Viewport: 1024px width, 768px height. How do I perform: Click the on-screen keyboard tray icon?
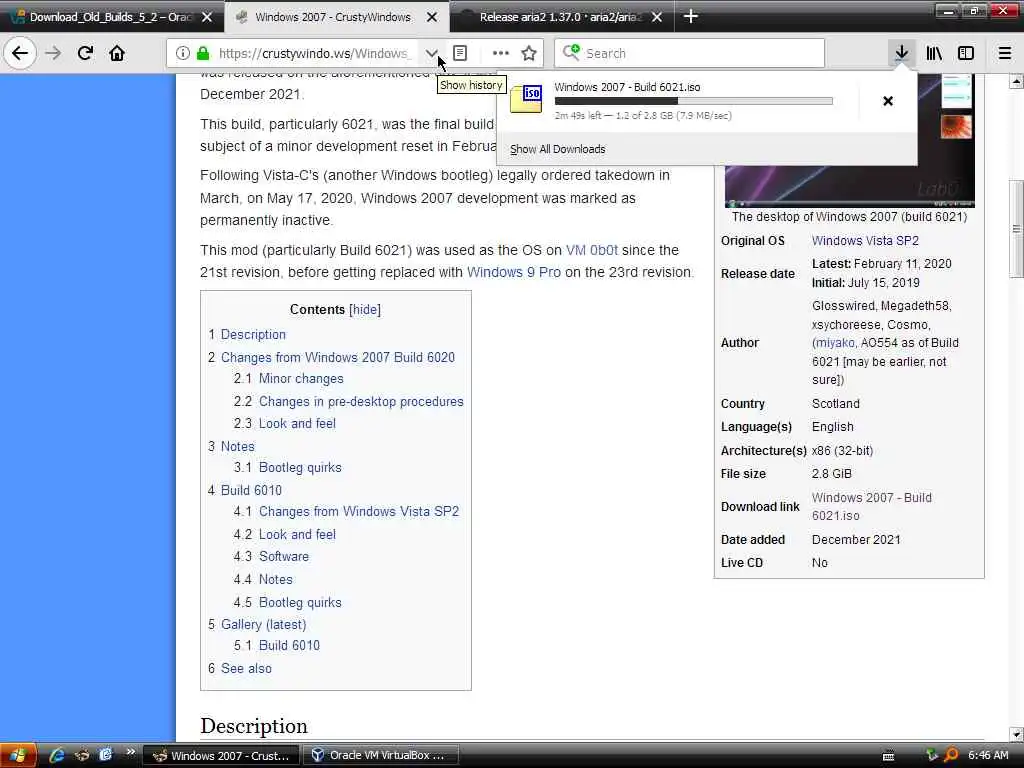pyautogui.click(x=888, y=756)
